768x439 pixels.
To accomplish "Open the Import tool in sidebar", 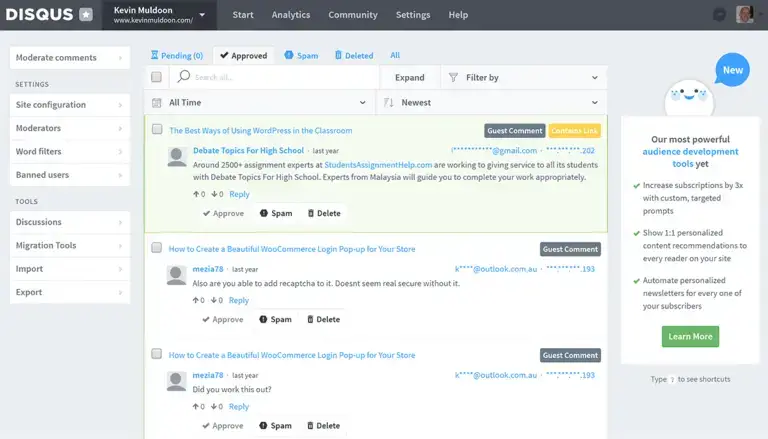I will click(x=70, y=269).
